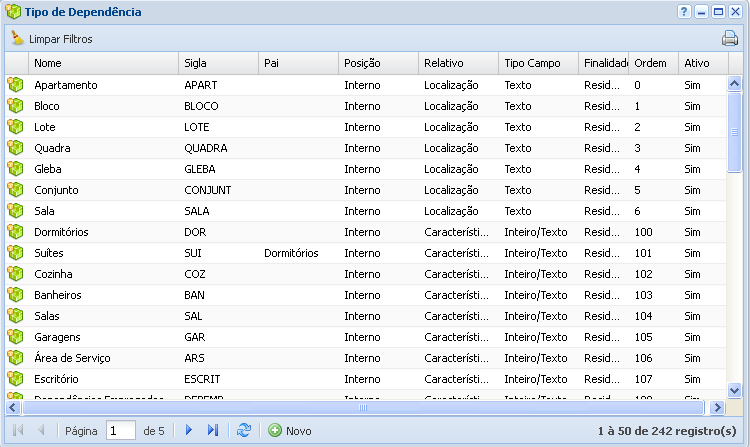Focus the page number input field
Image resolution: width=750 pixels, height=447 pixels.
pyautogui.click(x=120, y=430)
